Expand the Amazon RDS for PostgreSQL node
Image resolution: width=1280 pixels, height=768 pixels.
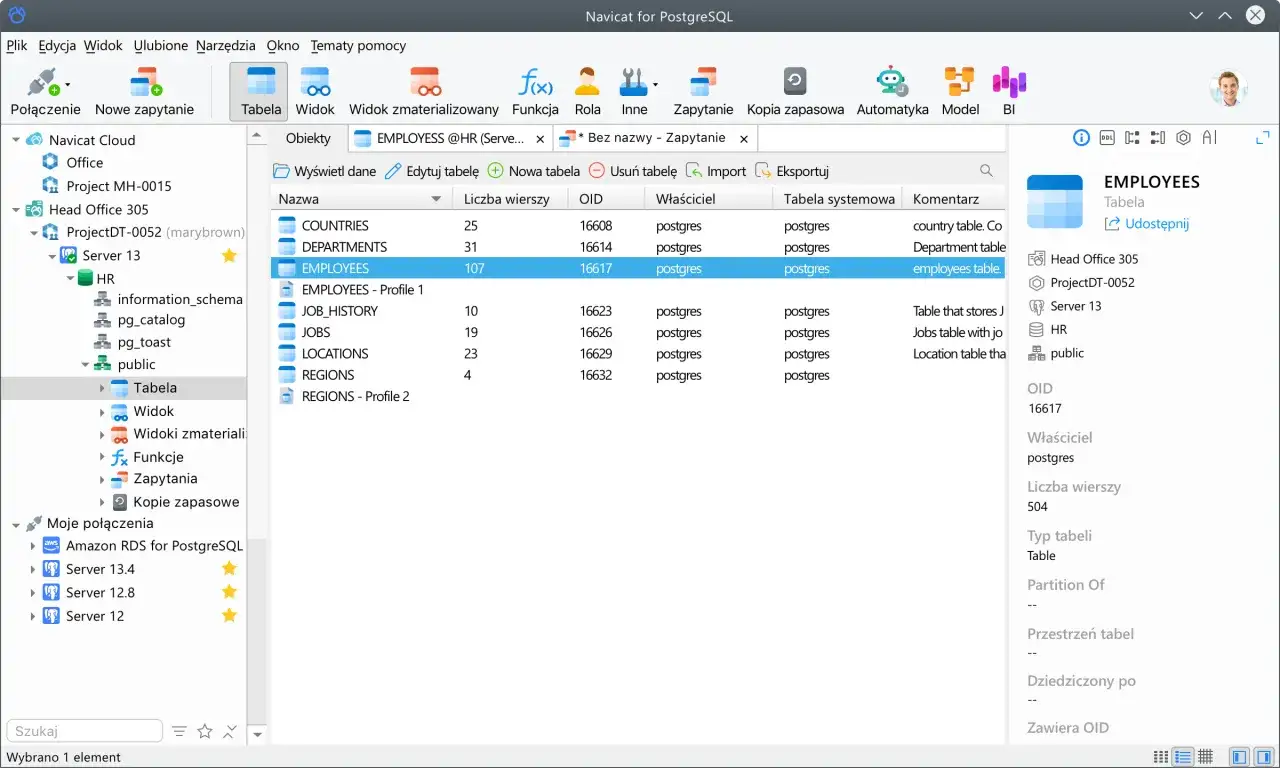(33, 546)
